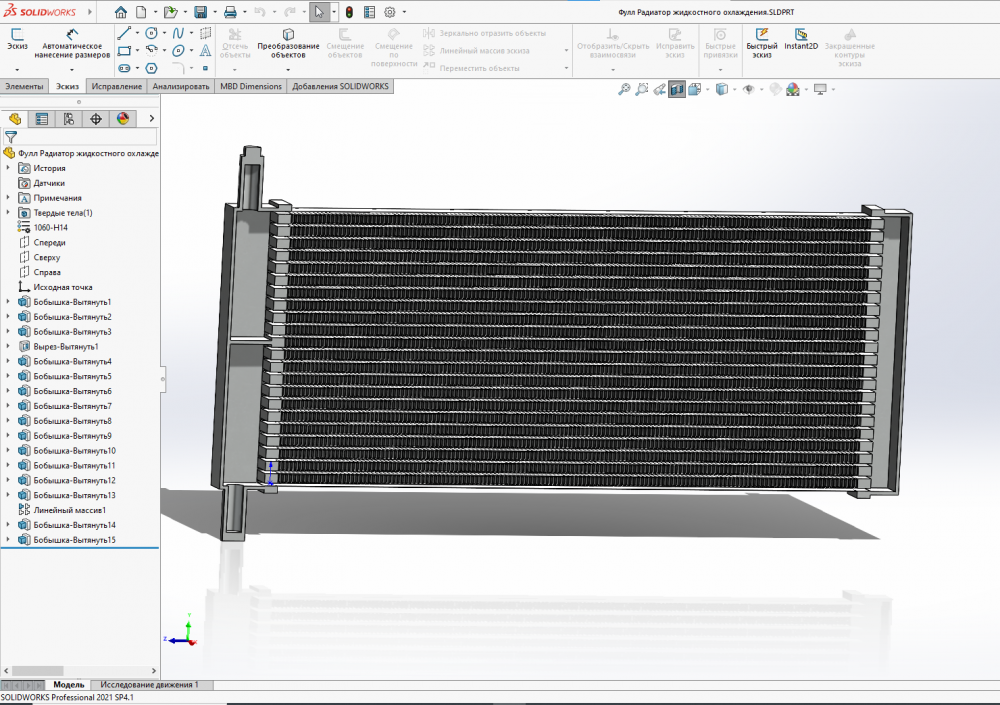Open the DisplayManager color ball tab
Screen dimensions: 1000x705
click(x=123, y=119)
